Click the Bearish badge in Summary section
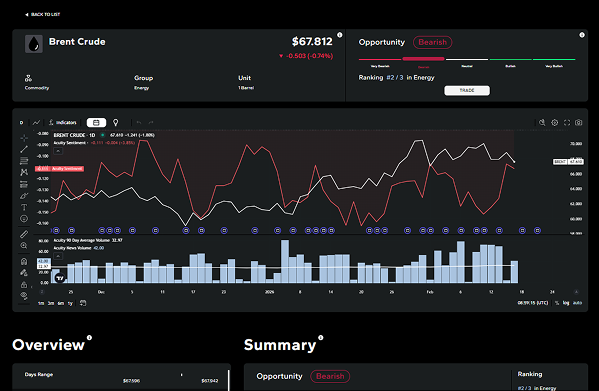The height and width of the screenshot is (391, 599). (x=330, y=376)
